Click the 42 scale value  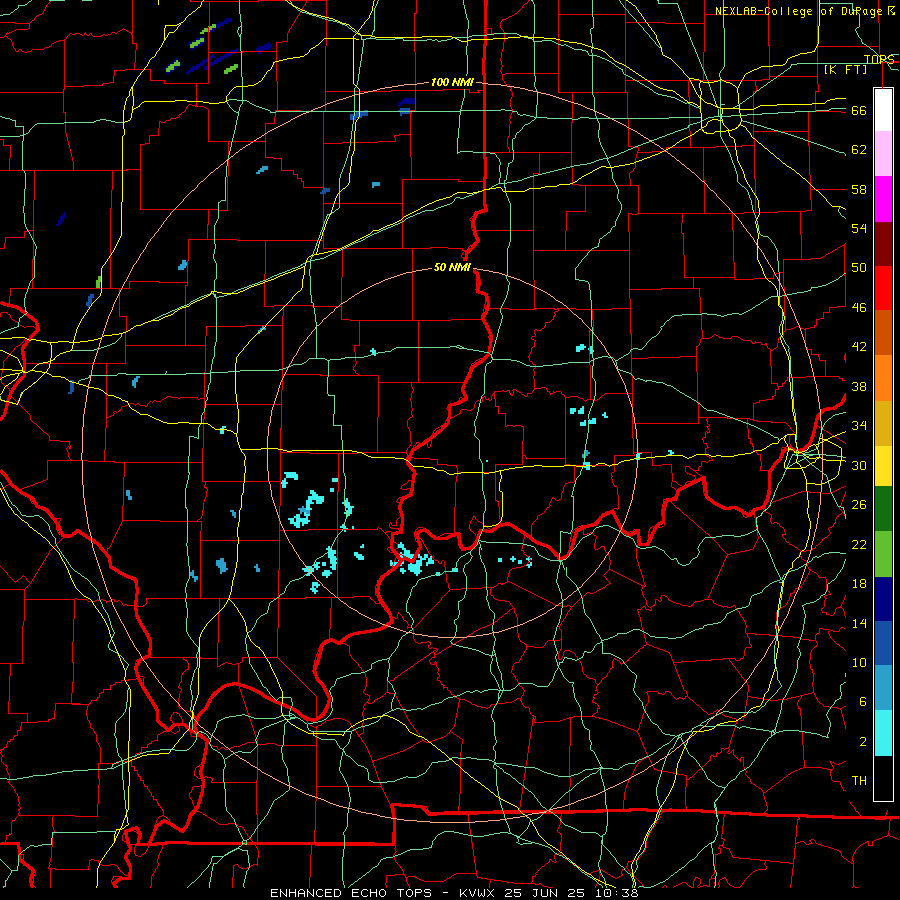coord(859,347)
